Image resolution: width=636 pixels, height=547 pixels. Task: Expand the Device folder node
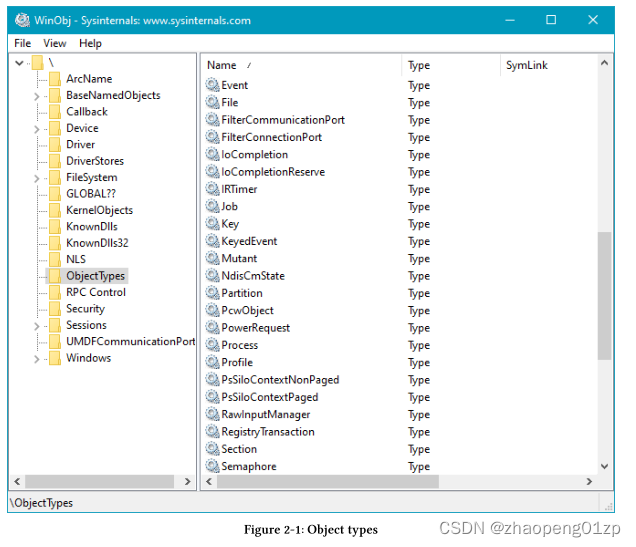(x=37, y=129)
